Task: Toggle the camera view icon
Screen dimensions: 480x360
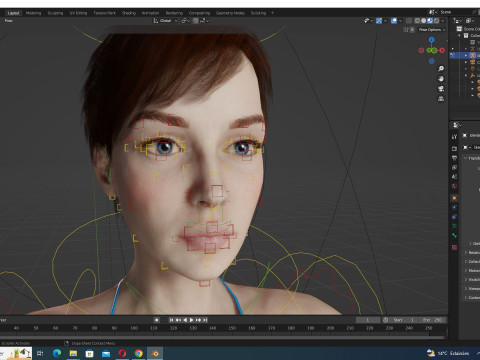Action: point(441,89)
